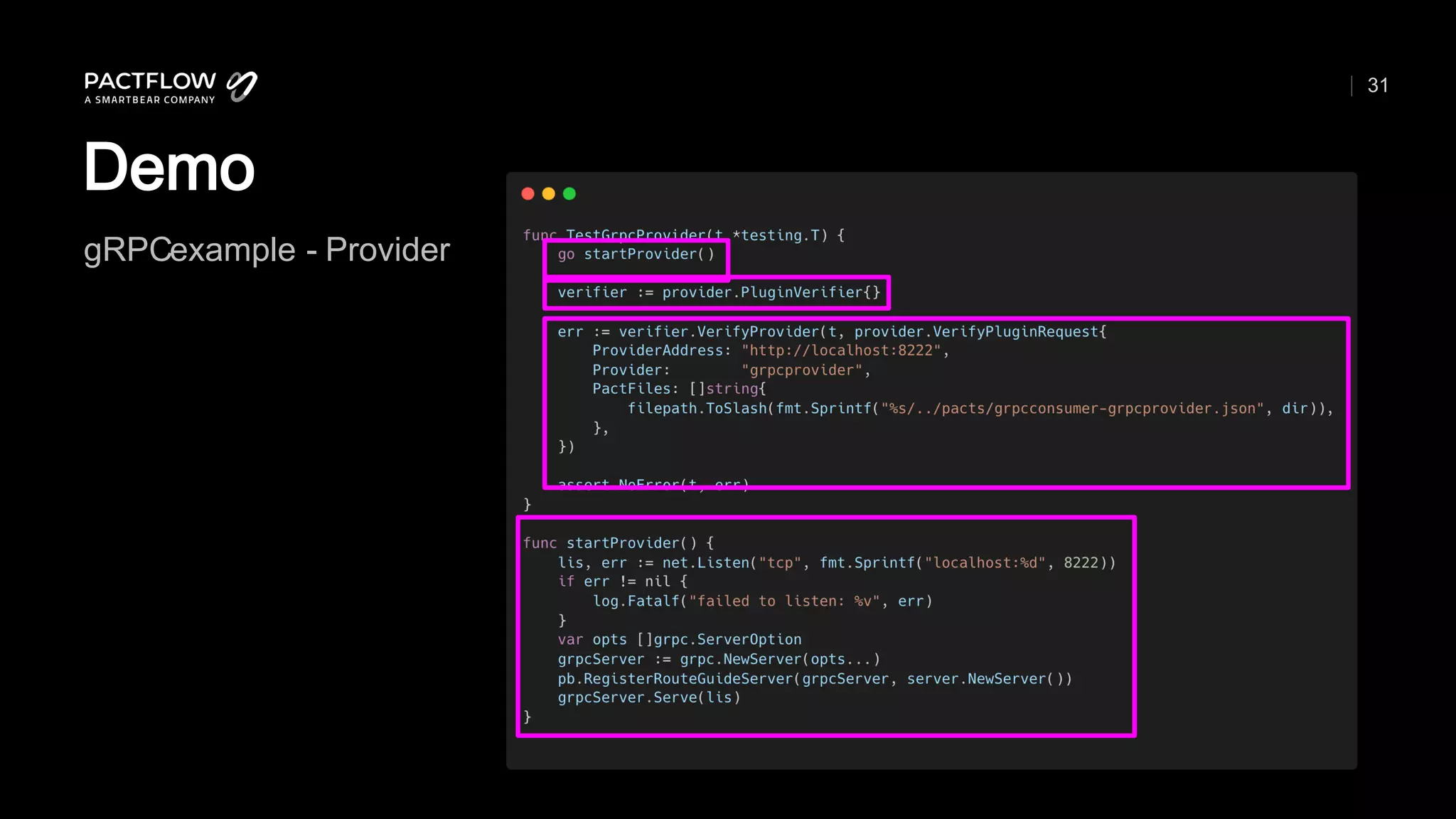Image resolution: width=1456 pixels, height=819 pixels.
Task: Click the 'A SMARTBEAR COMPANY' tagline
Action: [149, 100]
